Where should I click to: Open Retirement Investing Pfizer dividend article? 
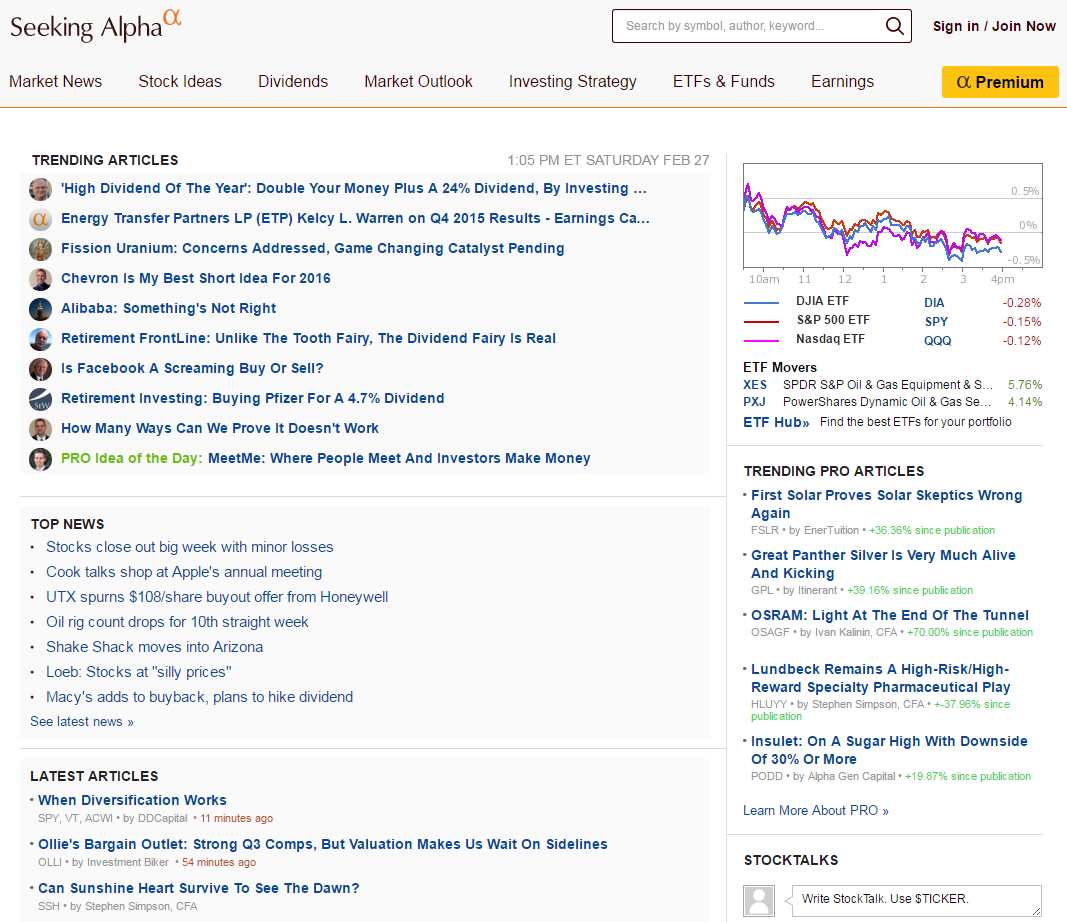coord(253,398)
